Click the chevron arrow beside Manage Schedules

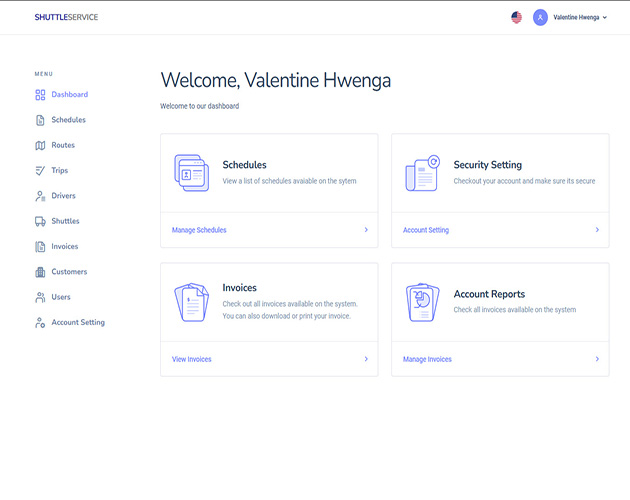[x=366, y=230]
